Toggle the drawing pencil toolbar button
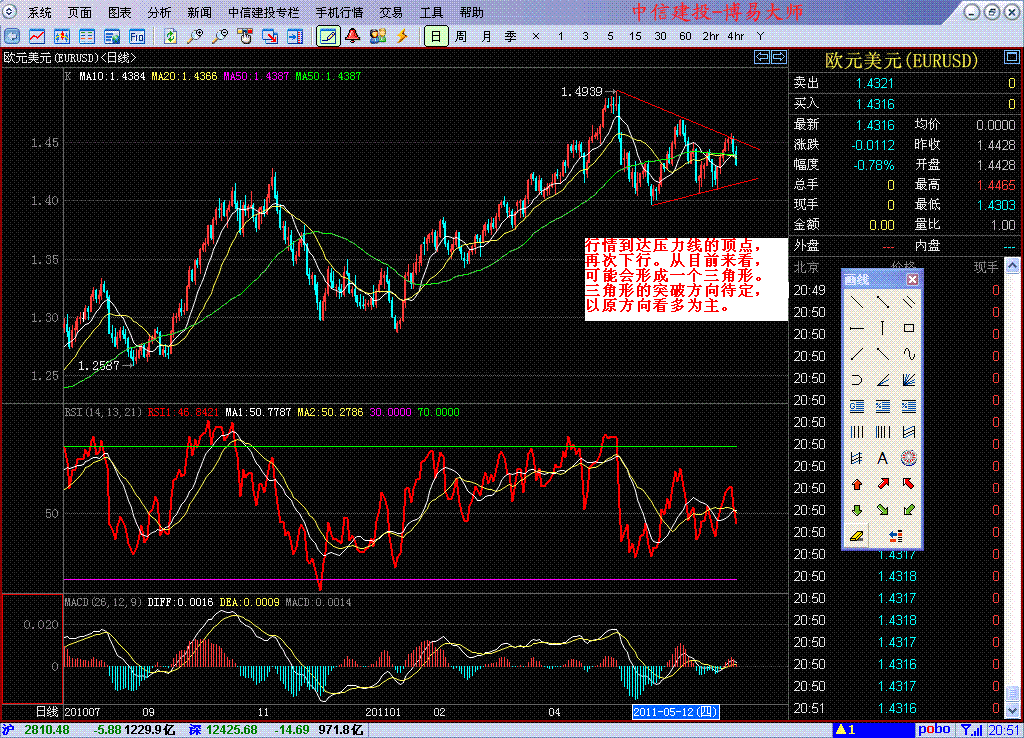 click(327, 36)
